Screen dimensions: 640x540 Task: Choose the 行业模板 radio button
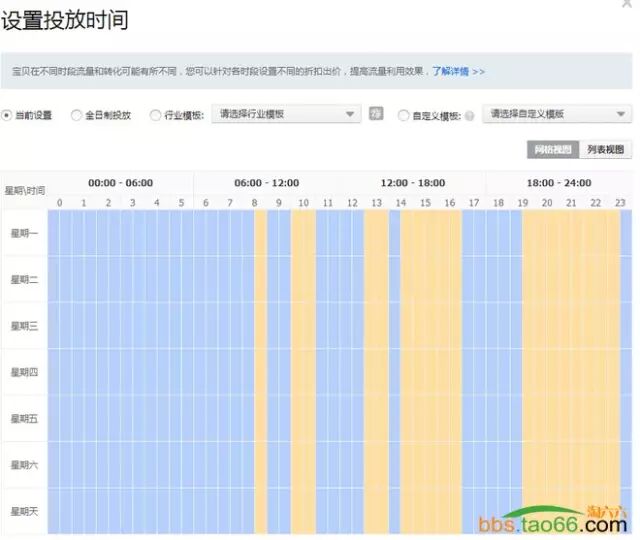coord(155,116)
